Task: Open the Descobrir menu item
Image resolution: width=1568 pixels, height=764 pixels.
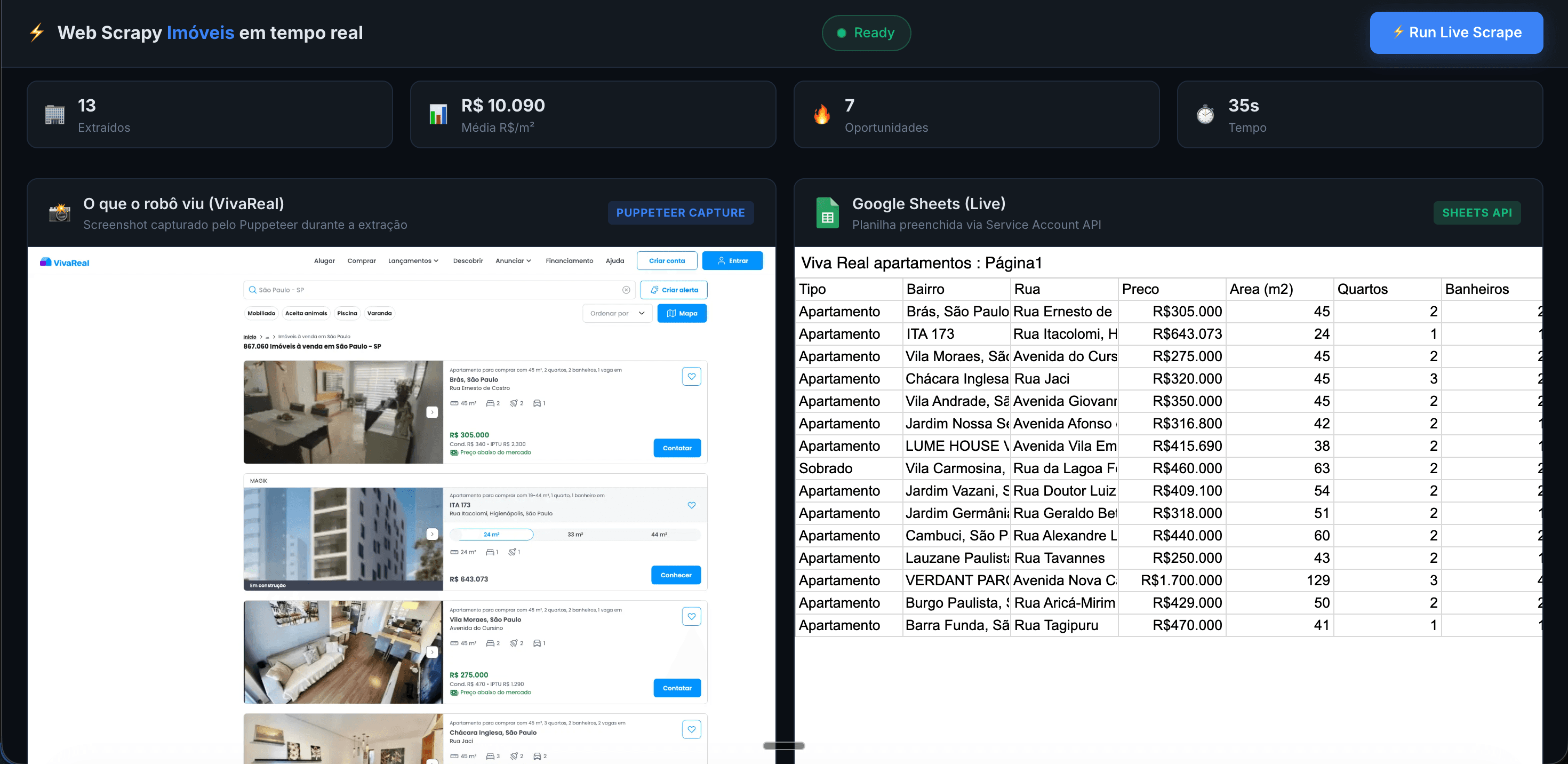Action: pos(468,260)
